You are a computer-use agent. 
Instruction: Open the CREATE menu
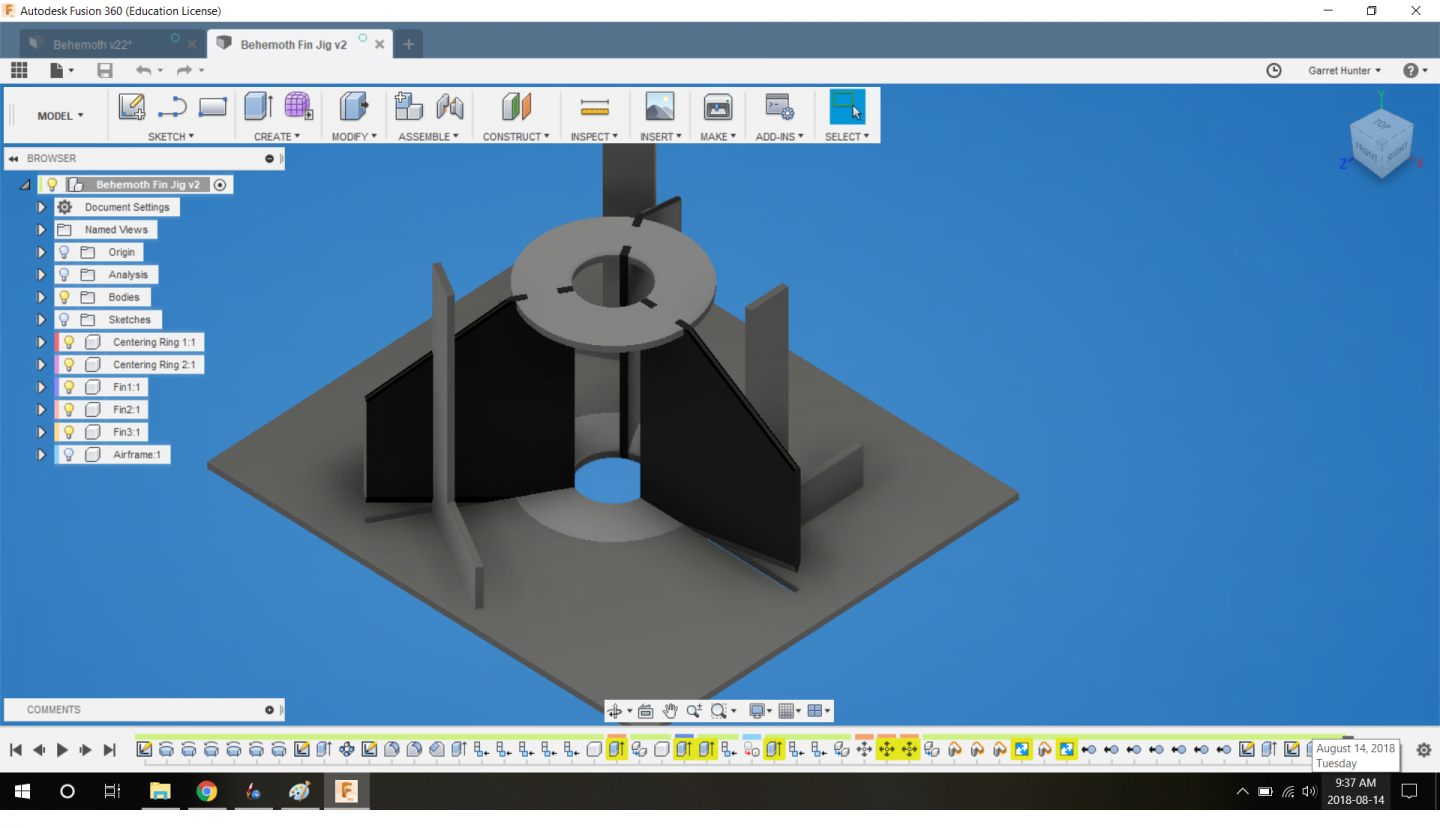point(277,136)
